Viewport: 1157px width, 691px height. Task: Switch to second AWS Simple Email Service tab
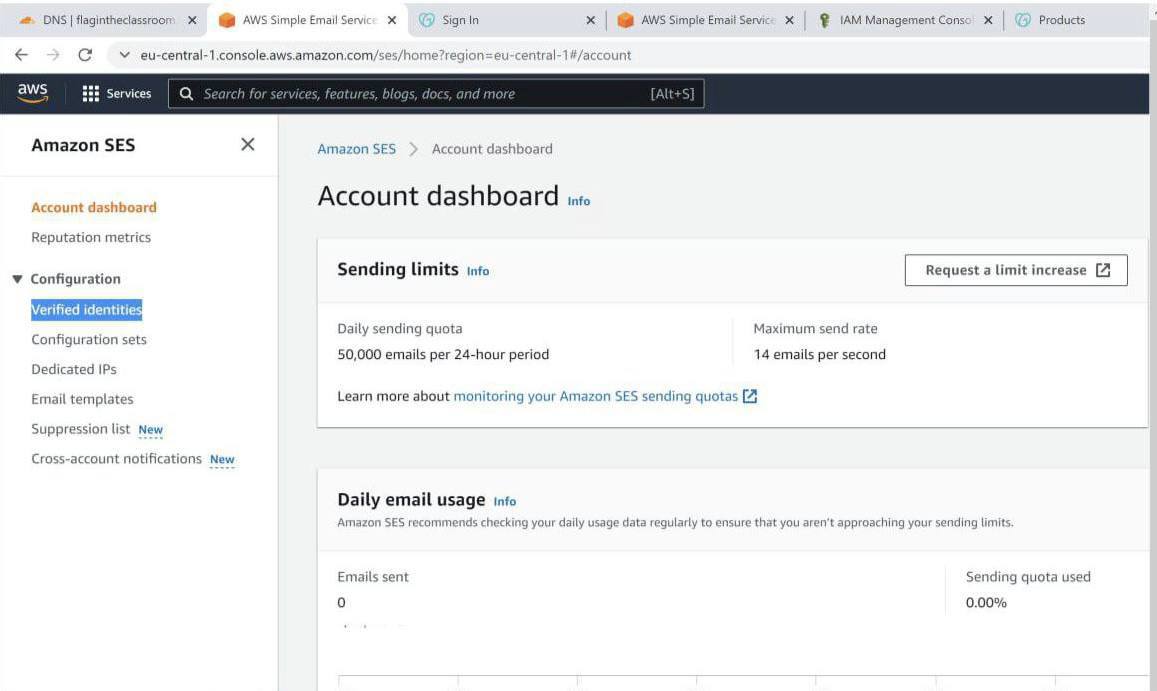[x=707, y=20]
